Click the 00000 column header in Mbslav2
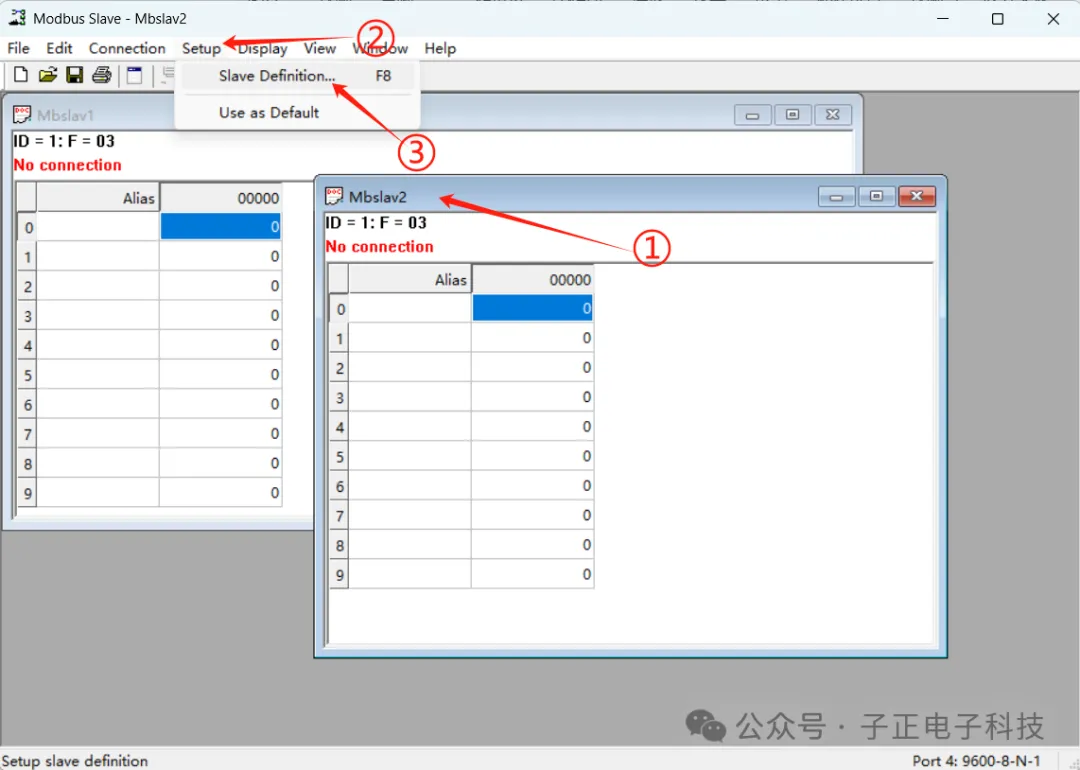 (x=533, y=279)
